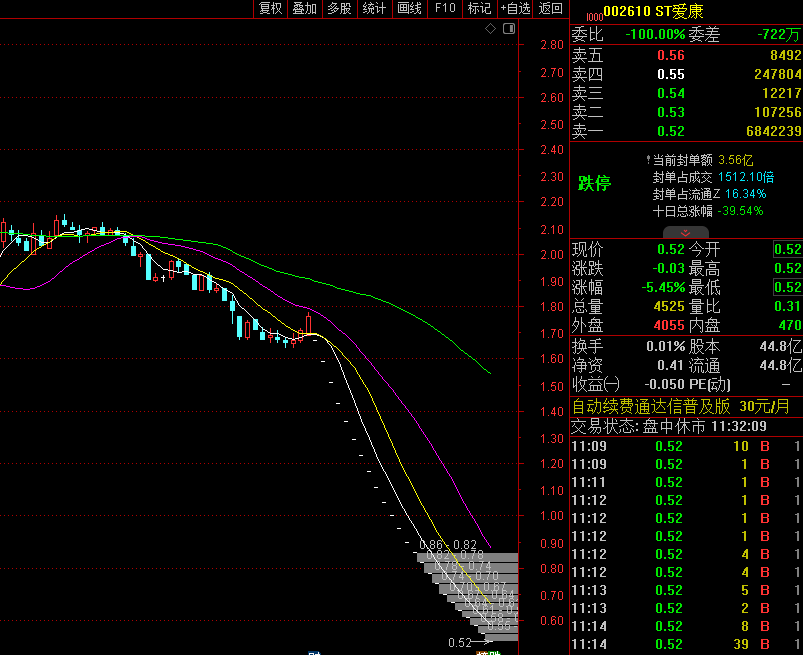This screenshot has height=655, width=803.
Task: Click the 封单占流通Z 16.34% value
Action: [745, 194]
